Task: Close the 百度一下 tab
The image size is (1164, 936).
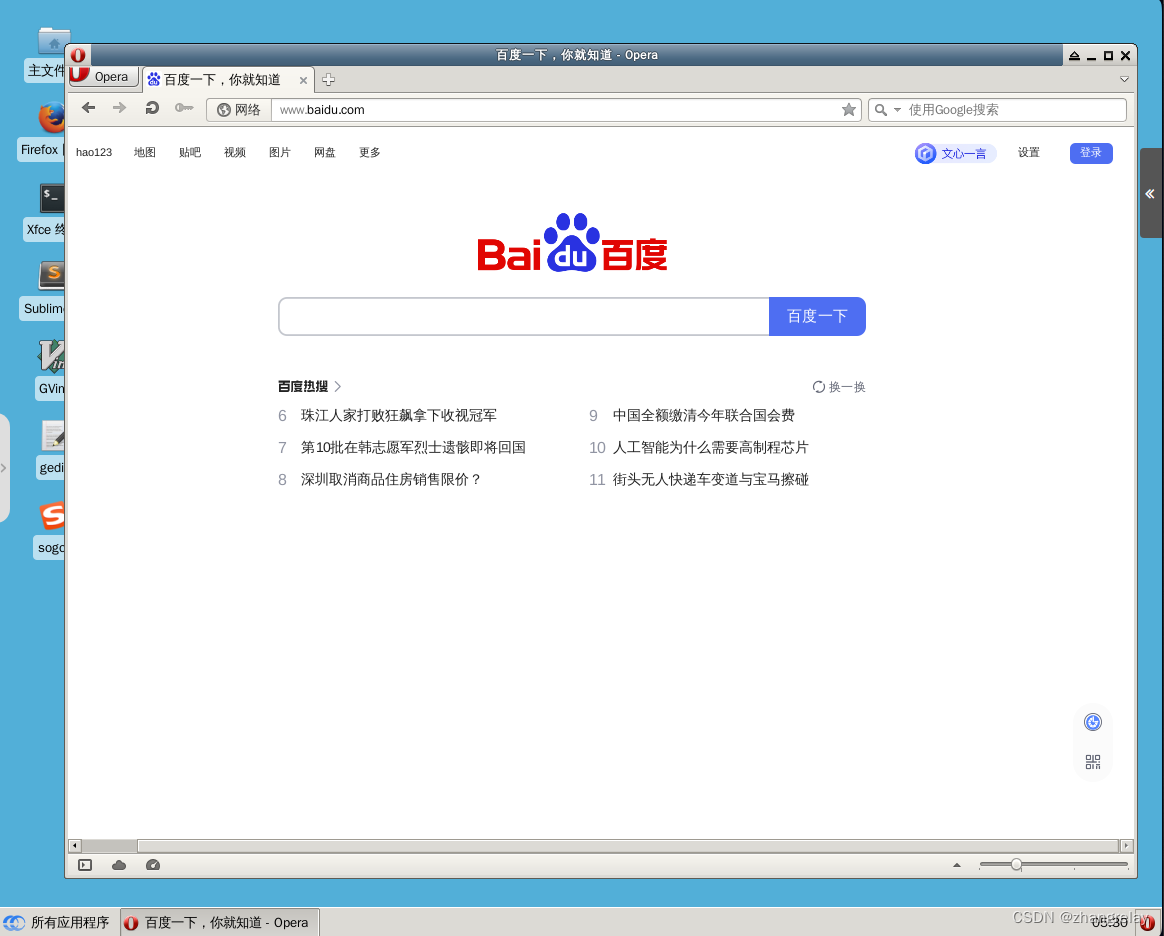Action: click(x=303, y=80)
